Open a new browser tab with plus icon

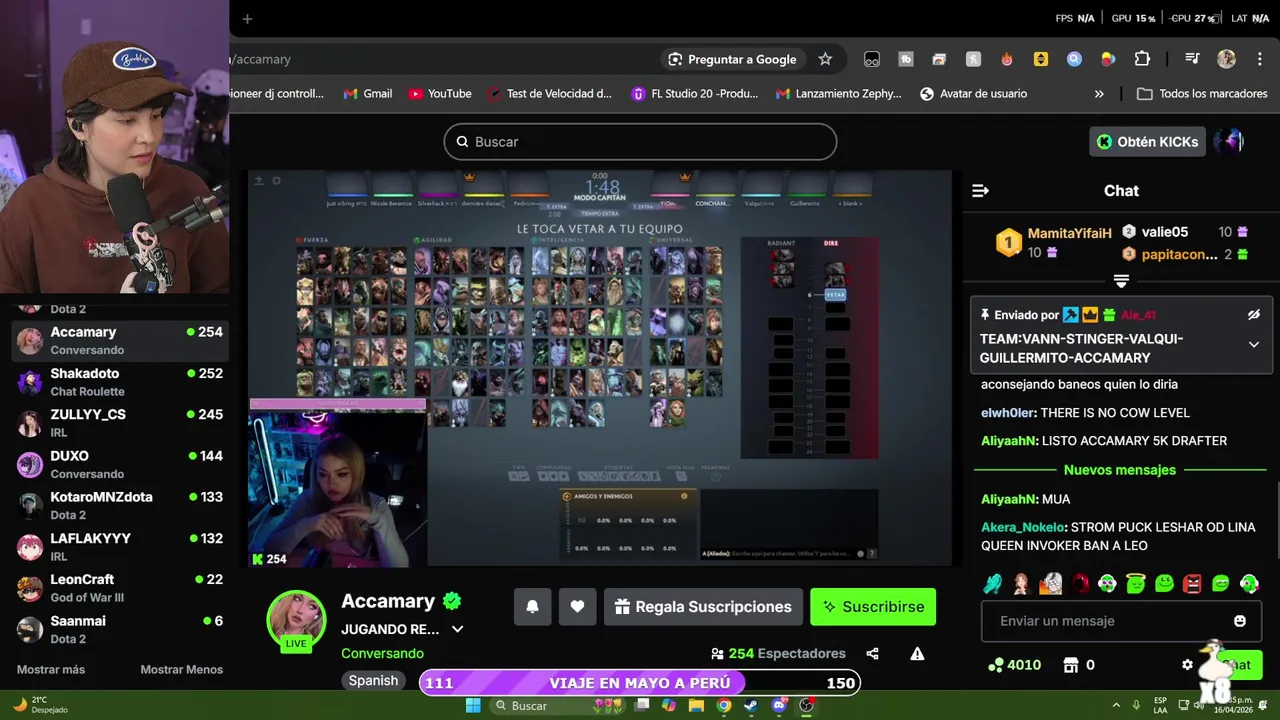(x=247, y=18)
